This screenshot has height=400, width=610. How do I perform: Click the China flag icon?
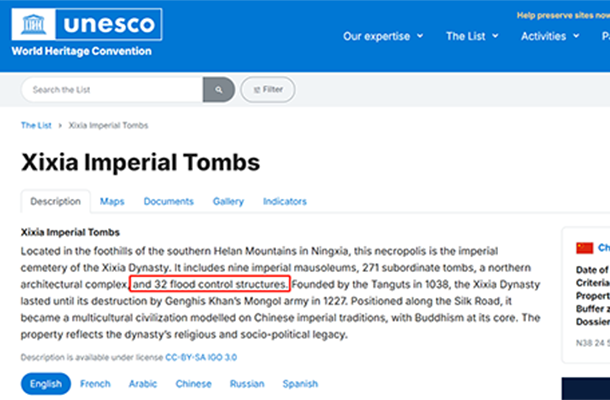click(x=585, y=247)
